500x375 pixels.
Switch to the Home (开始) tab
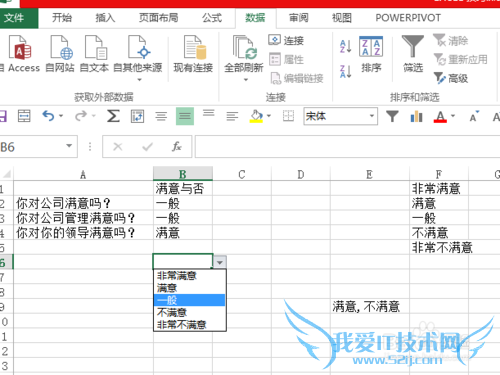[x=62, y=18]
